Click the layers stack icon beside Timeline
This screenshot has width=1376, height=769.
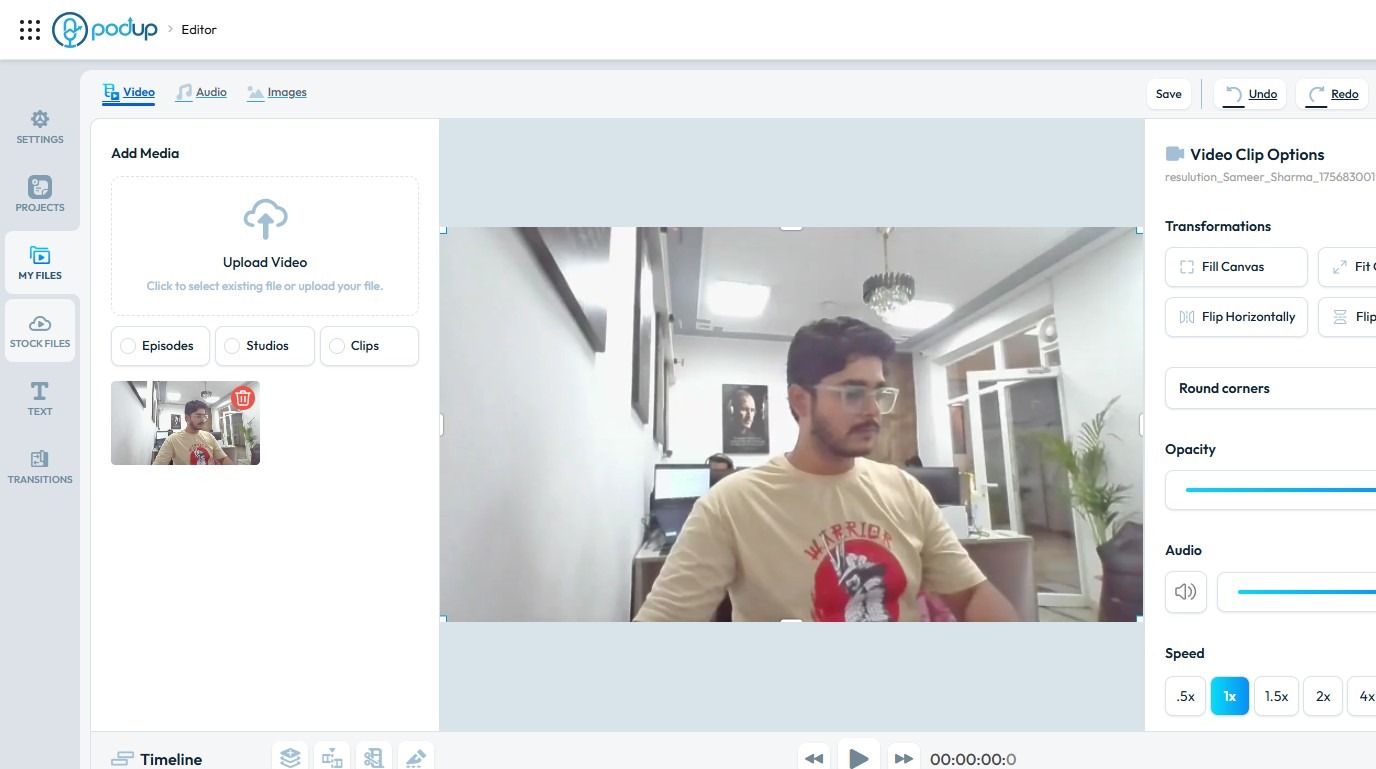290,758
